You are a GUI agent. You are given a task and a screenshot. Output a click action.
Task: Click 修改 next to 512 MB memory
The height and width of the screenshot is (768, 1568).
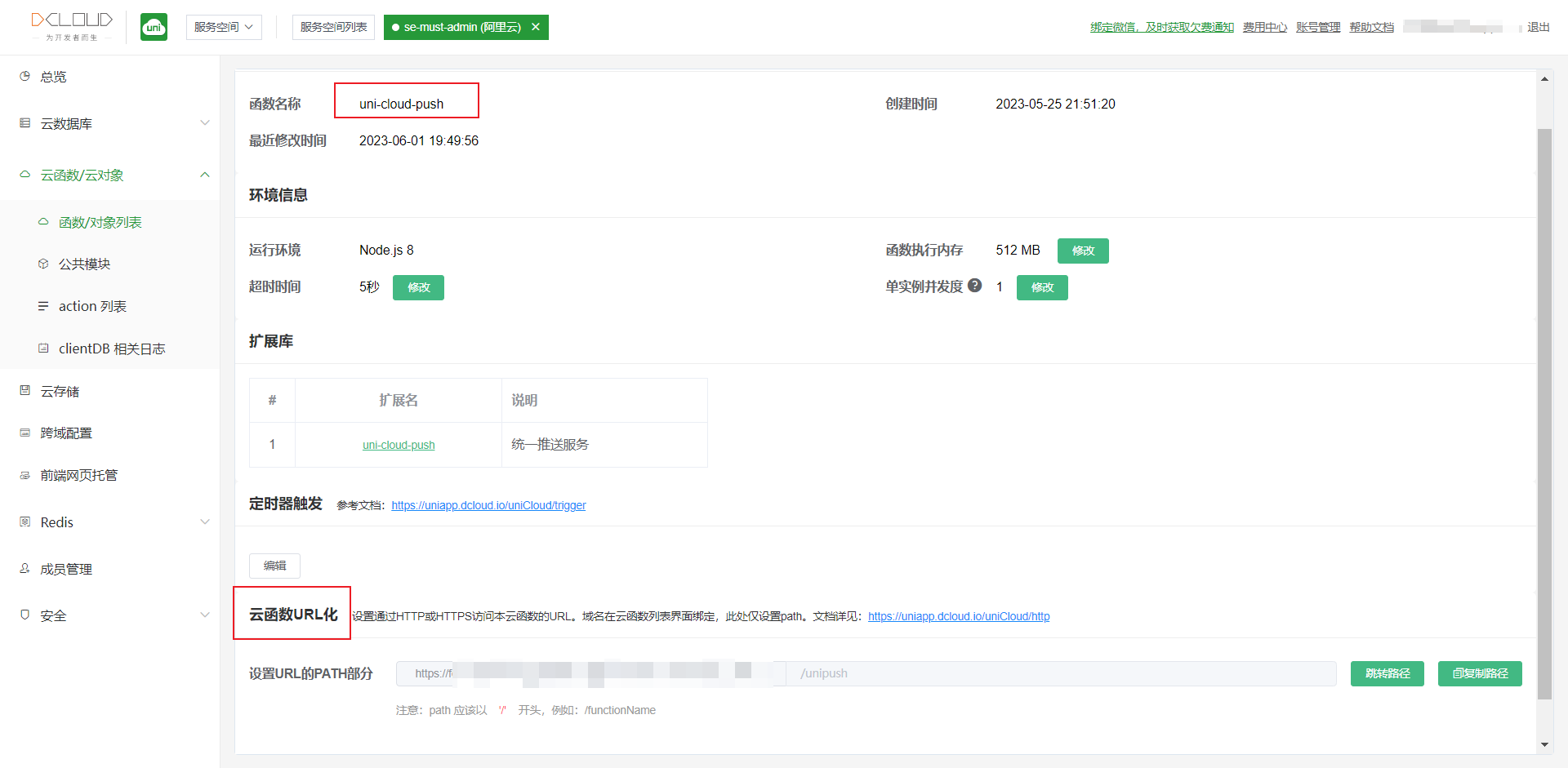pos(1083,251)
